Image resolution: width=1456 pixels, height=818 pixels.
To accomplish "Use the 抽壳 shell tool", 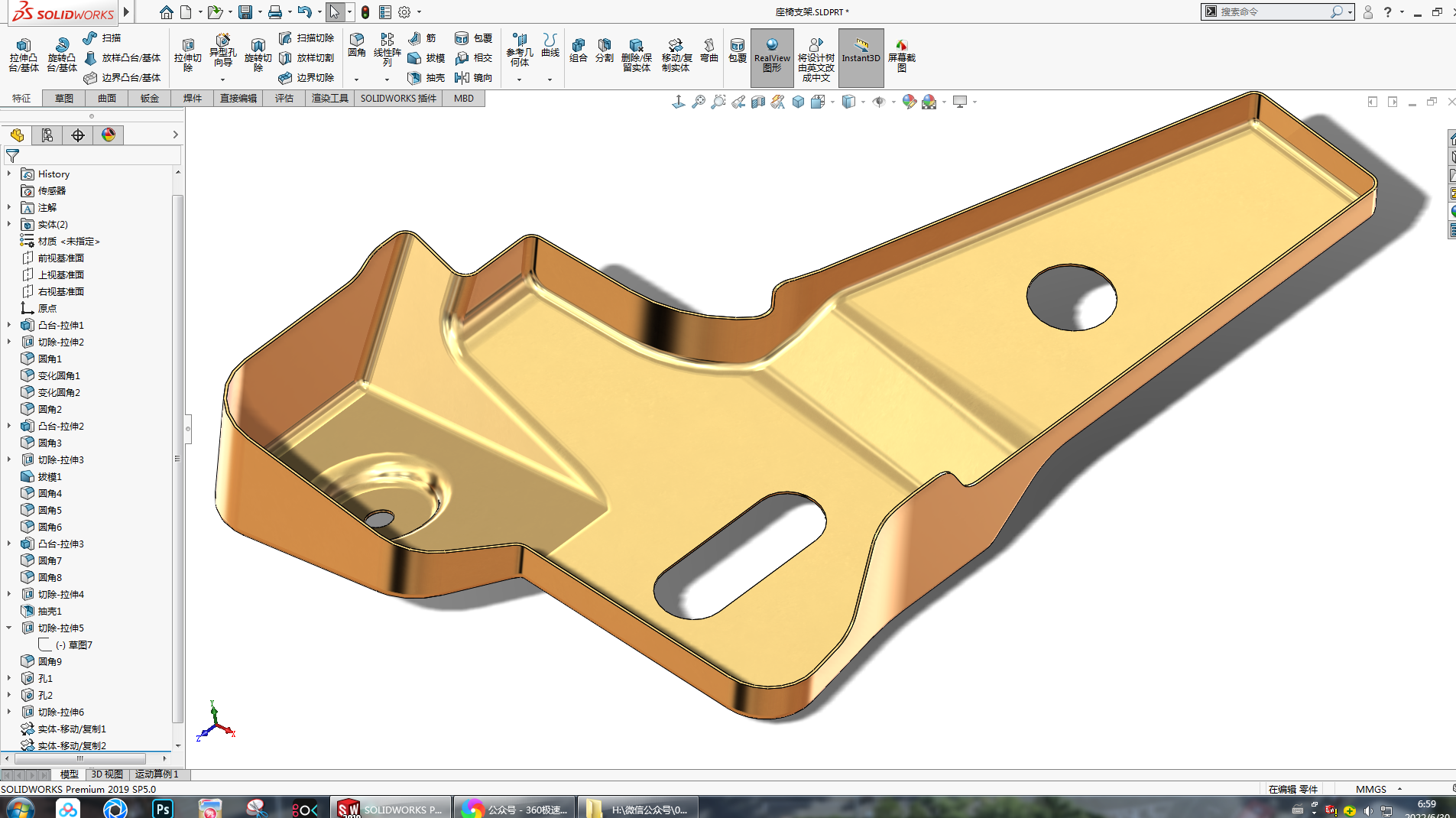I will pyautogui.click(x=426, y=78).
